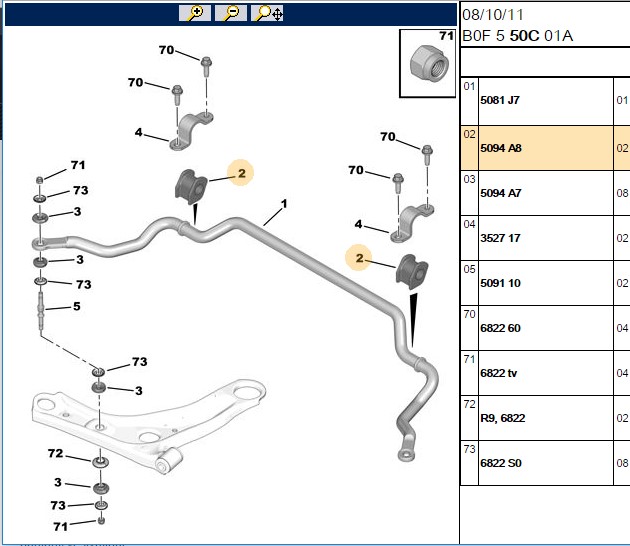
Task: Click highlighted callout 2 near upper bushing
Action: click(241, 173)
